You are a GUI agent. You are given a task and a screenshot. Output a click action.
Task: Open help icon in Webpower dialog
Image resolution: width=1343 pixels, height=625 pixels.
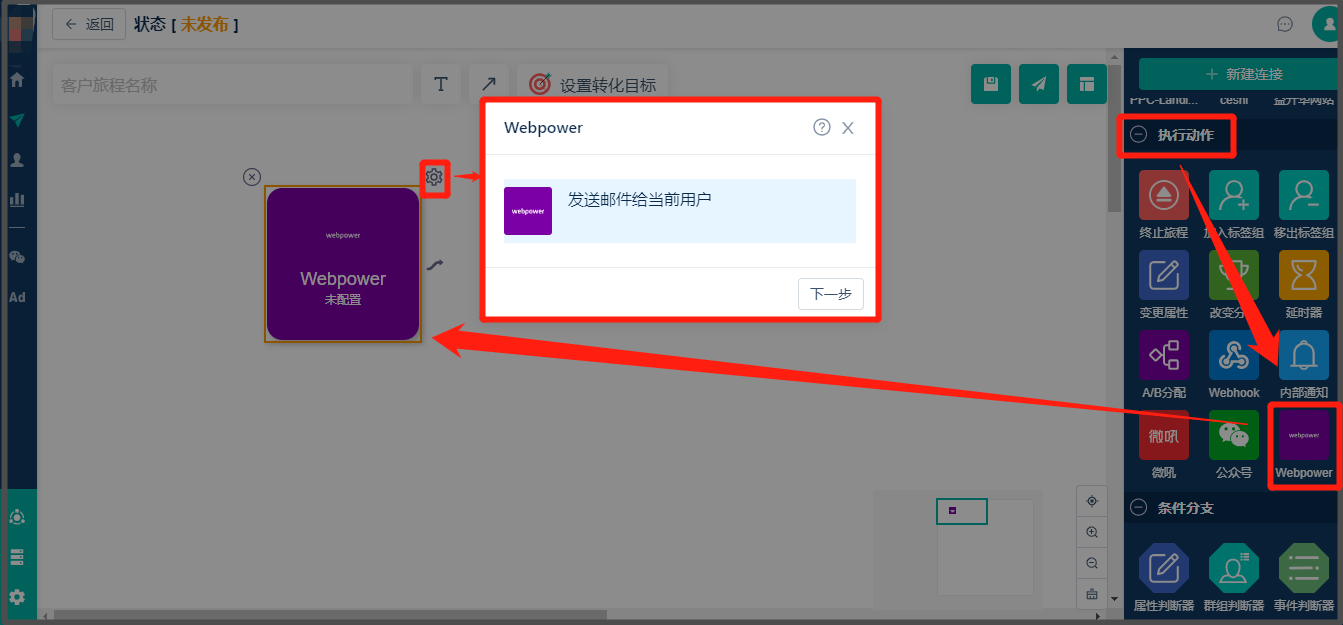coord(822,127)
